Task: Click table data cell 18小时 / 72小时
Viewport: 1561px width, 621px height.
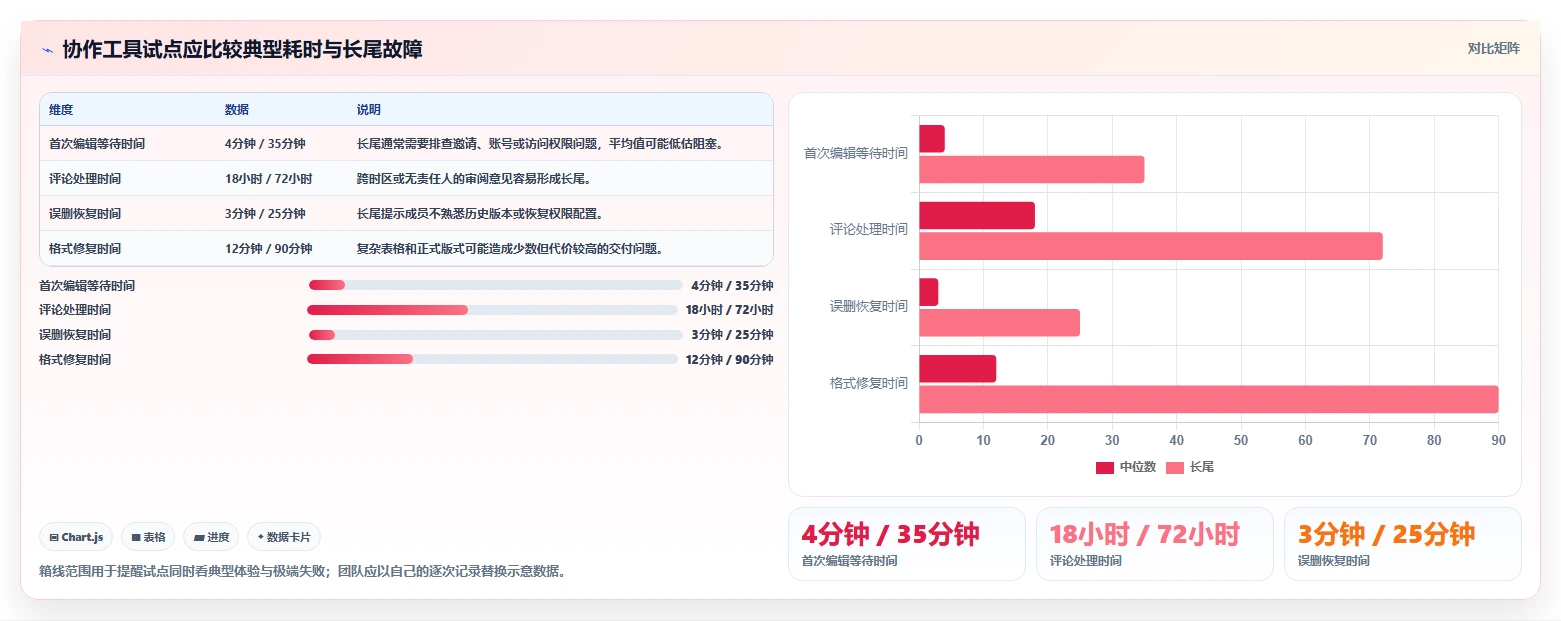Action: [269, 179]
